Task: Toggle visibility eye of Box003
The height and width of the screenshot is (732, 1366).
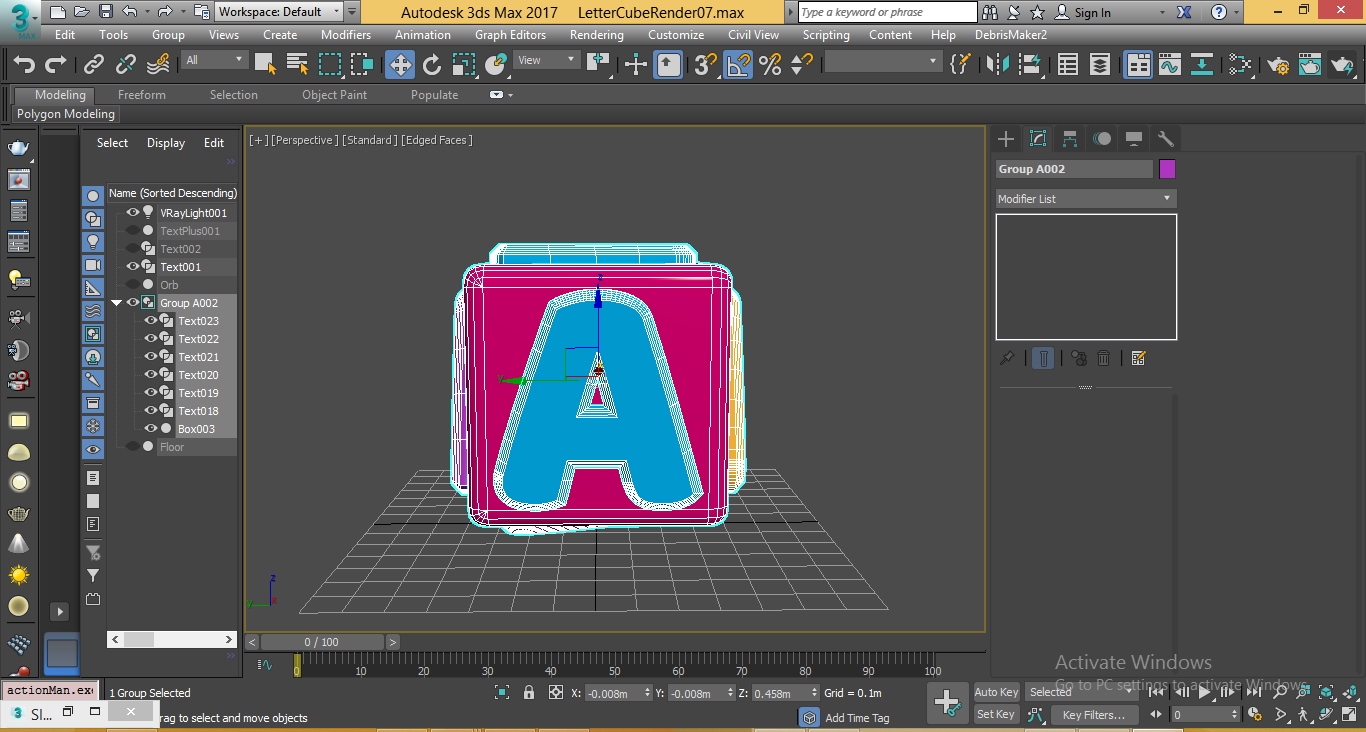Action: point(150,429)
